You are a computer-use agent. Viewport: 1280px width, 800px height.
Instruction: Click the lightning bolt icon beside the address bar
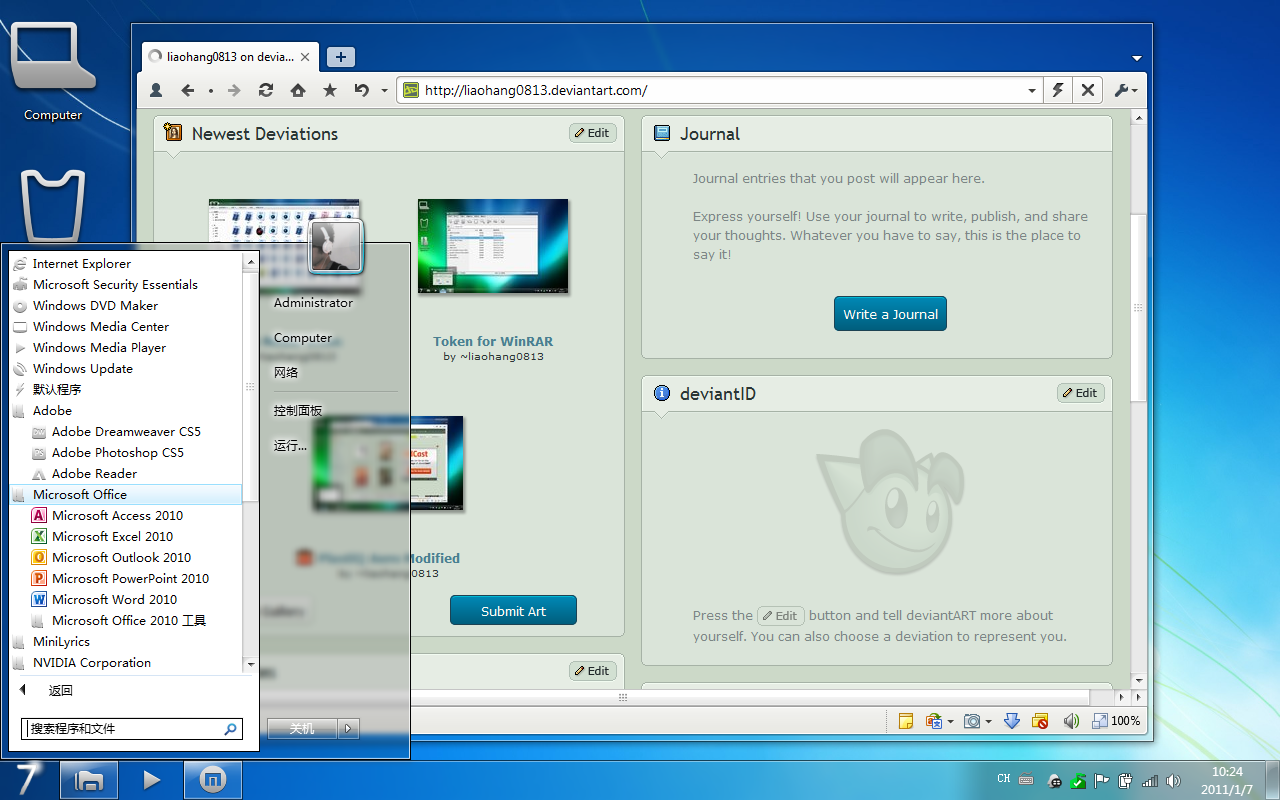tap(1058, 90)
